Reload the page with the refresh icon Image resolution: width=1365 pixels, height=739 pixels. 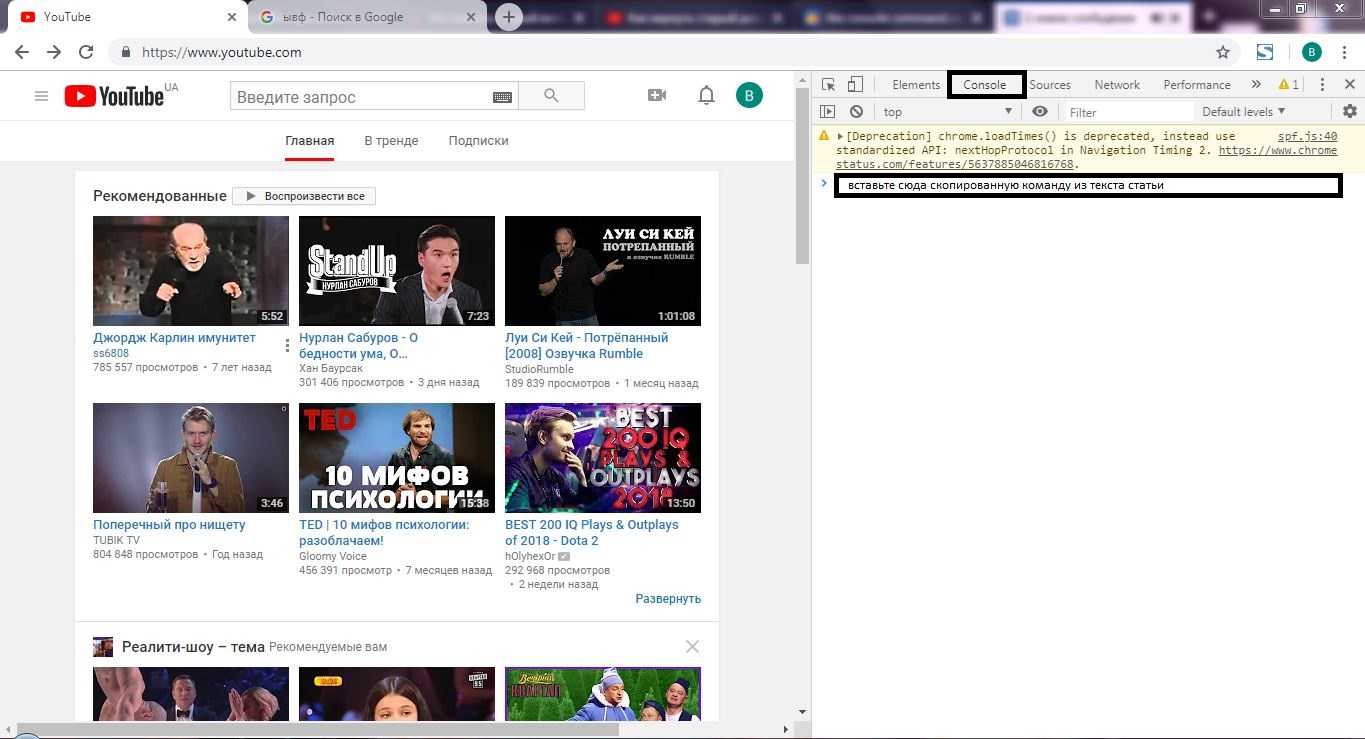coord(86,52)
